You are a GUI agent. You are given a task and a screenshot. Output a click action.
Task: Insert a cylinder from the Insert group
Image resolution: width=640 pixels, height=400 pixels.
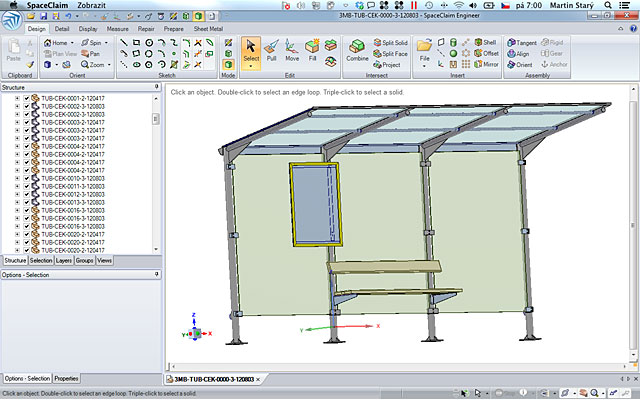pos(453,42)
